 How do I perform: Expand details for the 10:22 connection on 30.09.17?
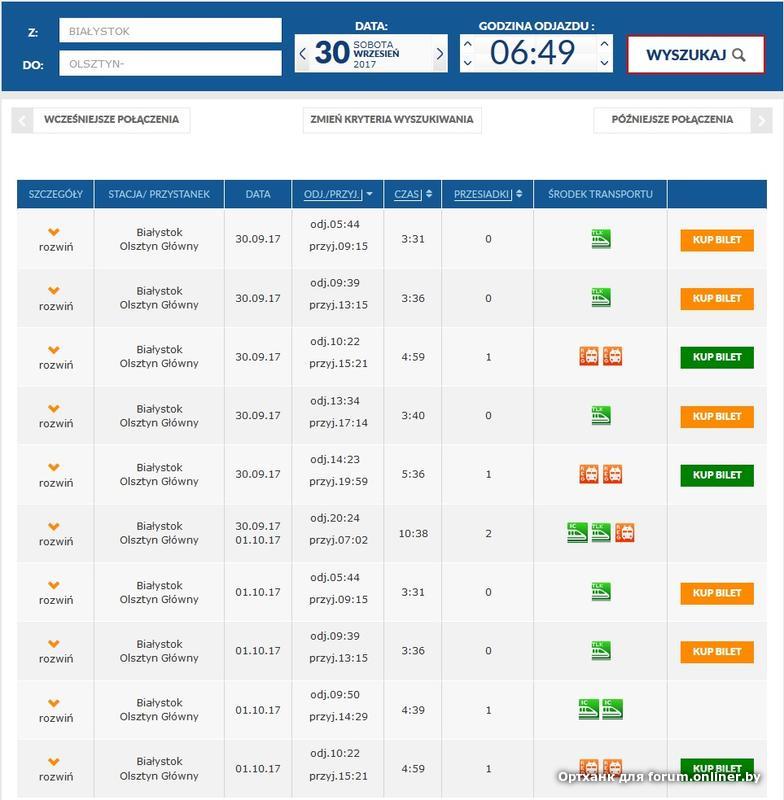coord(55,357)
